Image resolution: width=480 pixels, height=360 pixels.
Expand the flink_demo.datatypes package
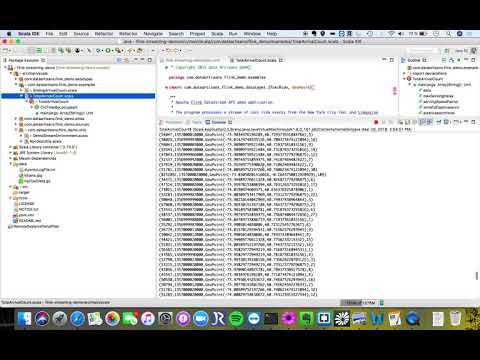pos(16,79)
